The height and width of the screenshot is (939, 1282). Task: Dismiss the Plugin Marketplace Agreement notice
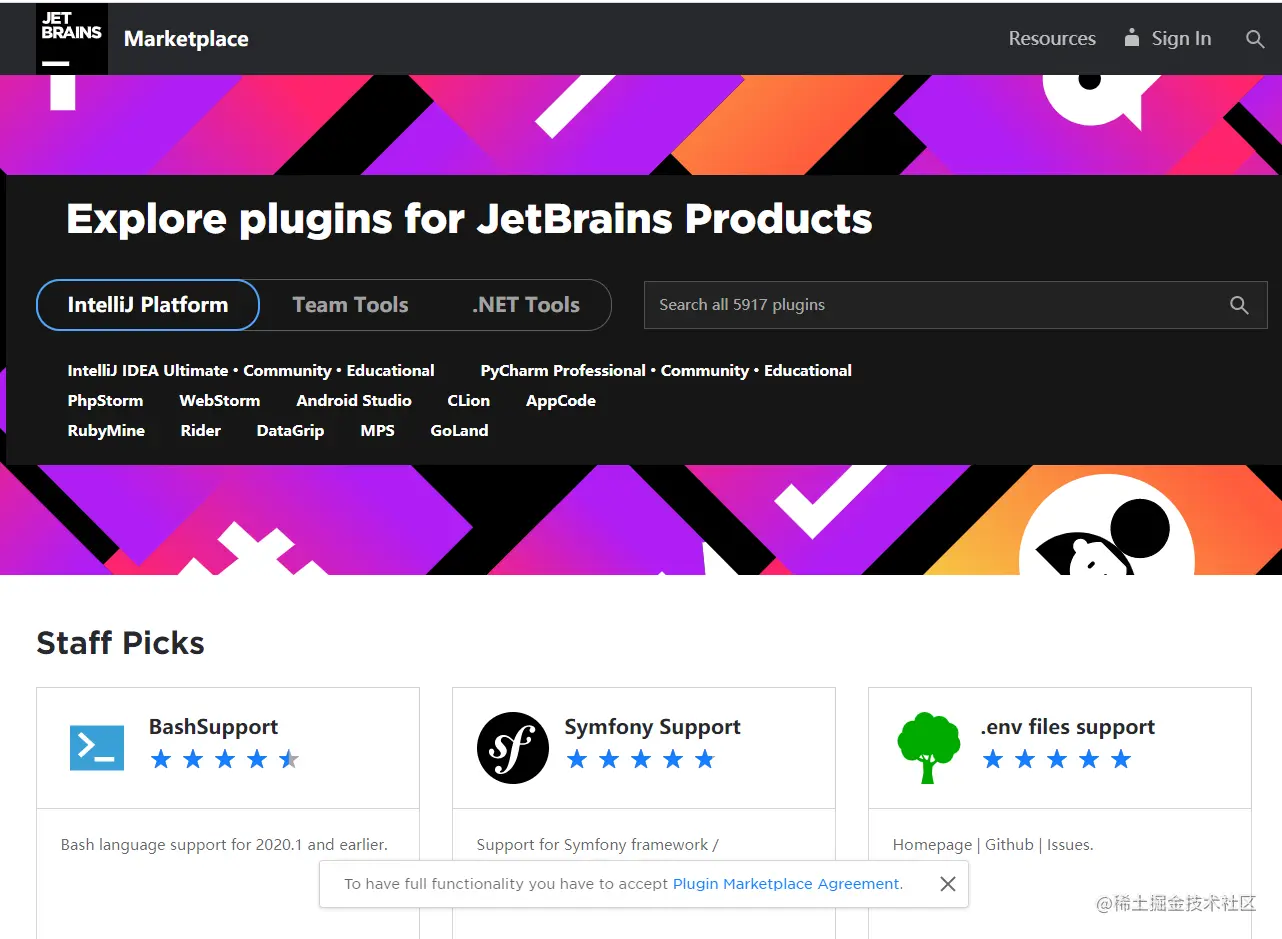point(948,884)
